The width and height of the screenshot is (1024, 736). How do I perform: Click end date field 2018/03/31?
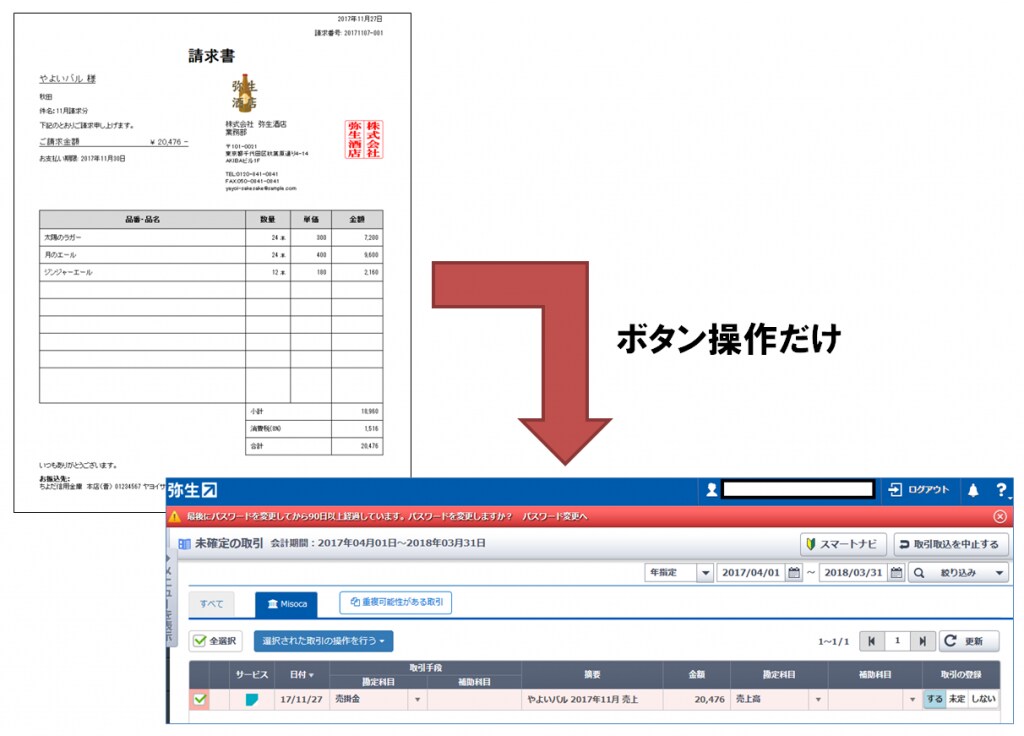click(x=853, y=573)
